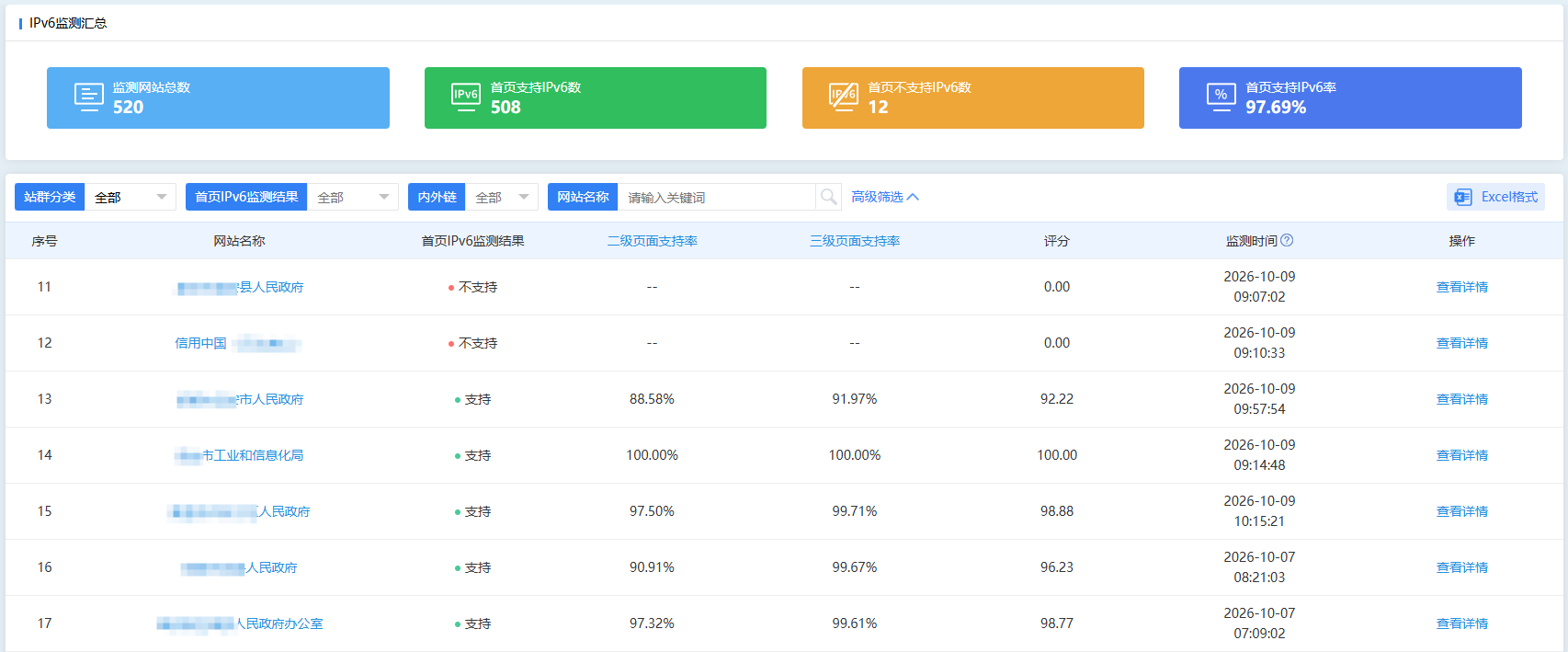Open 市人民政府 site link in row 13

coord(240,399)
